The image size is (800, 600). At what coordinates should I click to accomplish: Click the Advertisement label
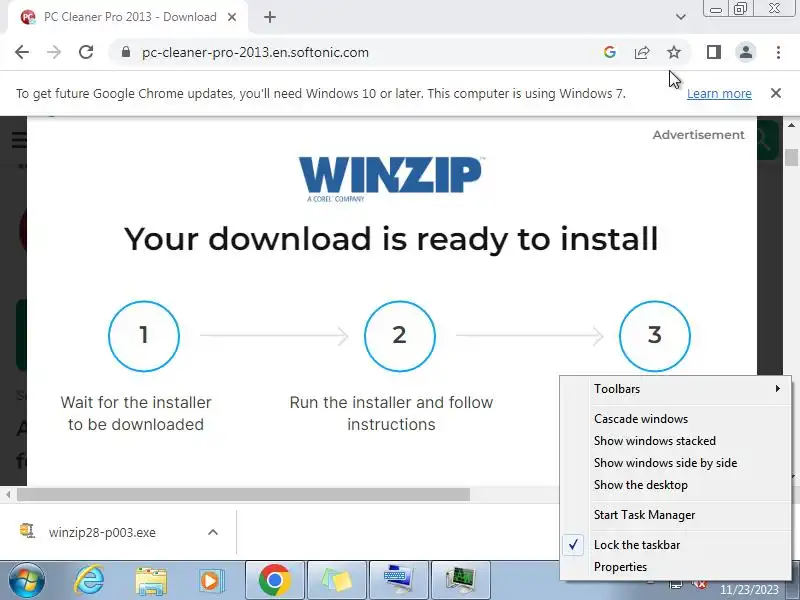point(698,135)
